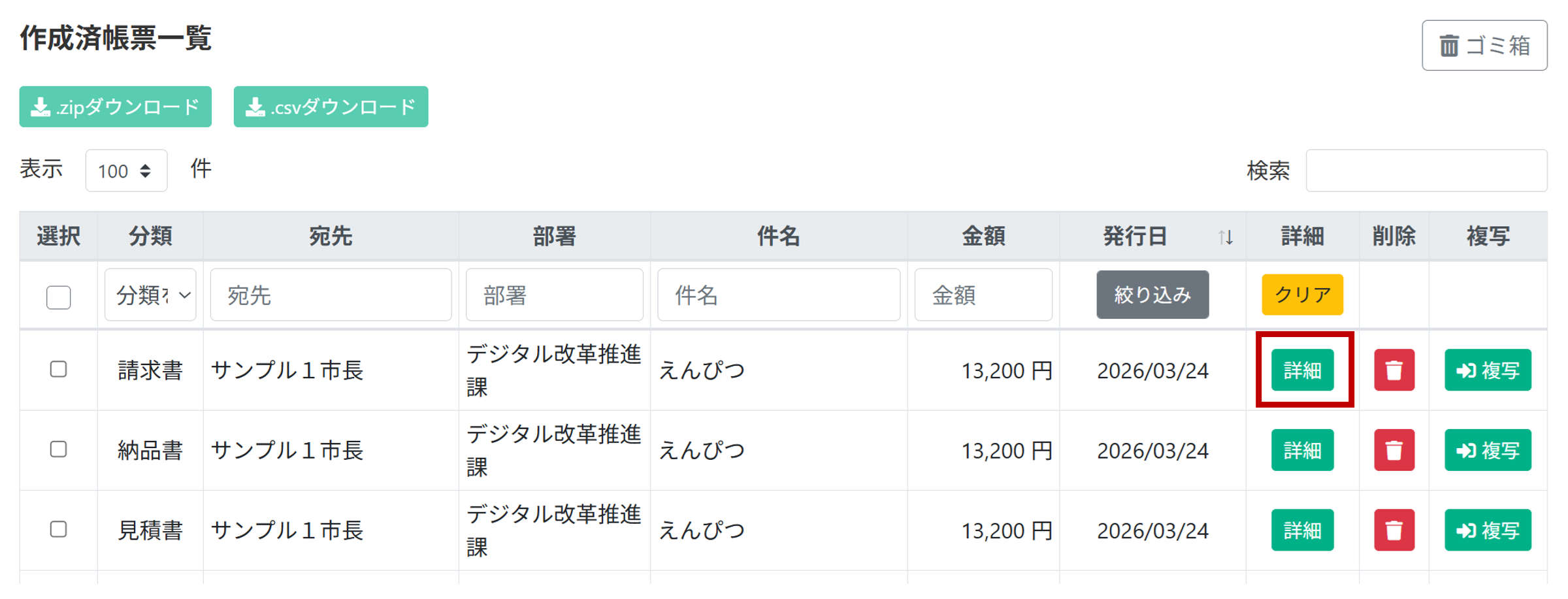Delete the 請求書 row with trash icon
The width and height of the screenshot is (1568, 599).
coord(1394,370)
